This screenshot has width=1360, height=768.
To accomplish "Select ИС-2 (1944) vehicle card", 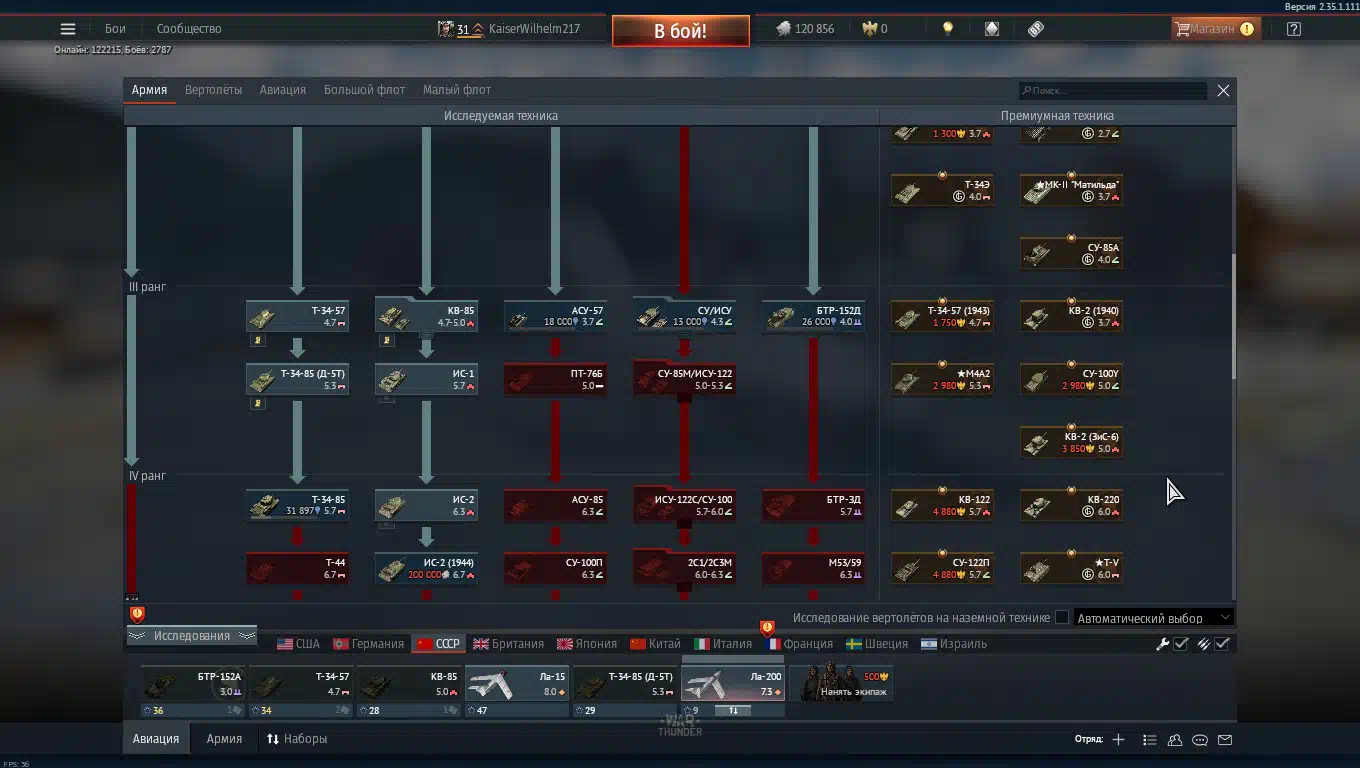I will pos(427,568).
